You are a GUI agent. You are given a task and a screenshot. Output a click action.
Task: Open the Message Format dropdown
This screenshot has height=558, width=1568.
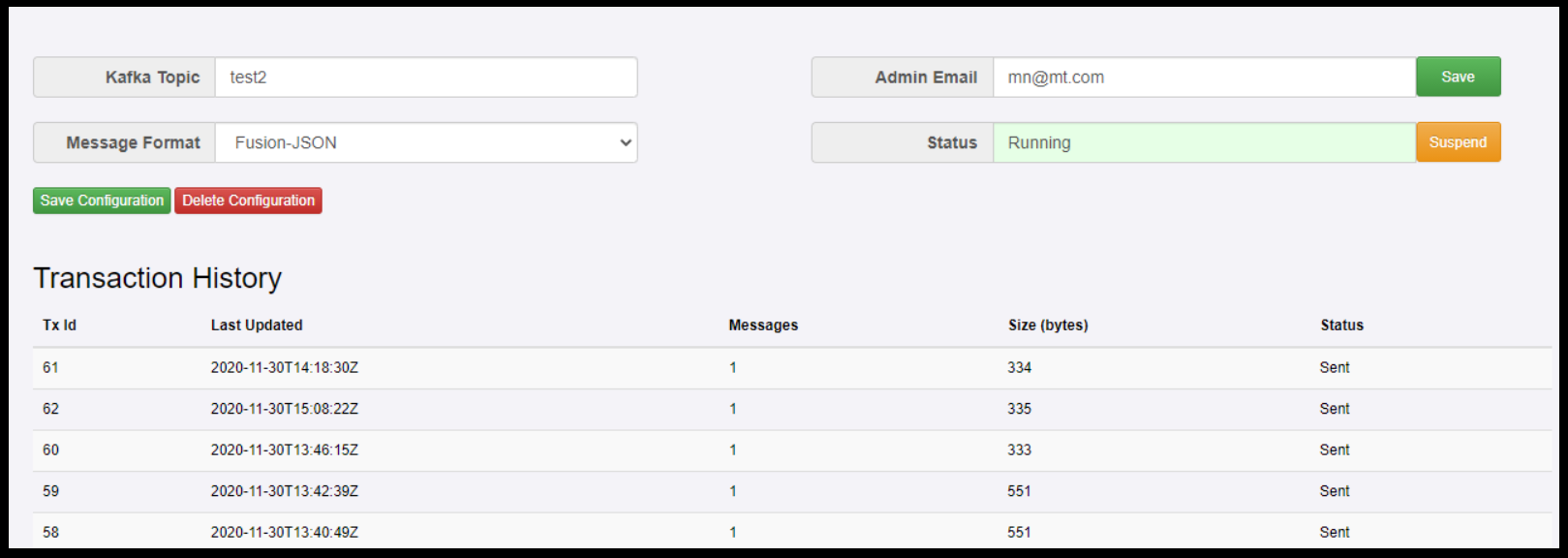click(x=426, y=142)
